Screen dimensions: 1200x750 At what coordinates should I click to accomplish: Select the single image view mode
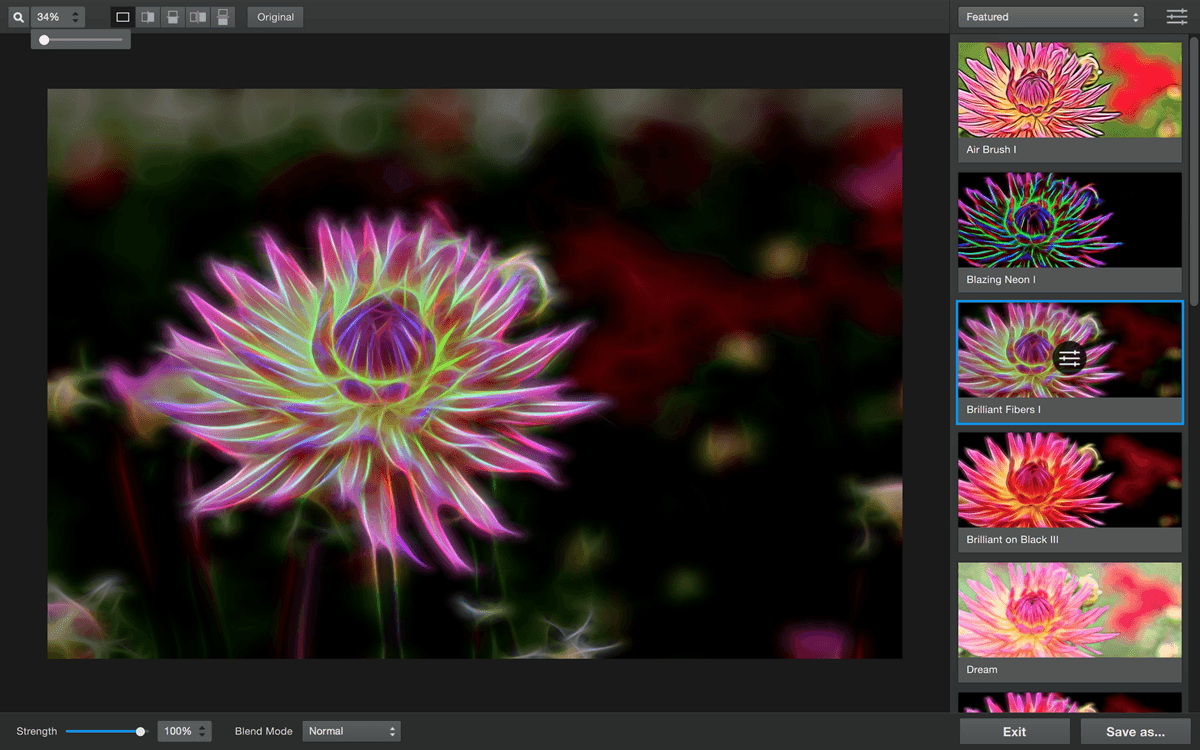point(123,17)
